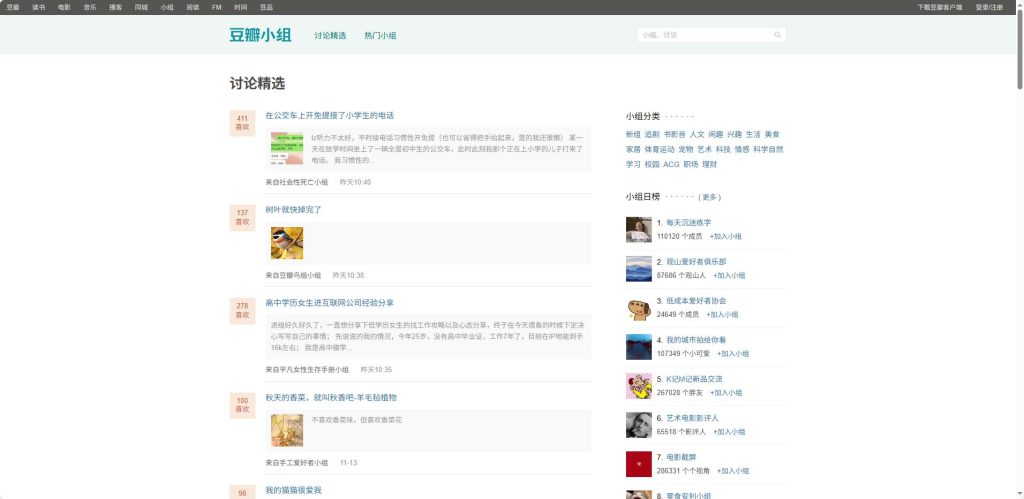1024x499 pixels.
Task: Open the K记M记新品交流 group avatar
Action: click(639, 386)
